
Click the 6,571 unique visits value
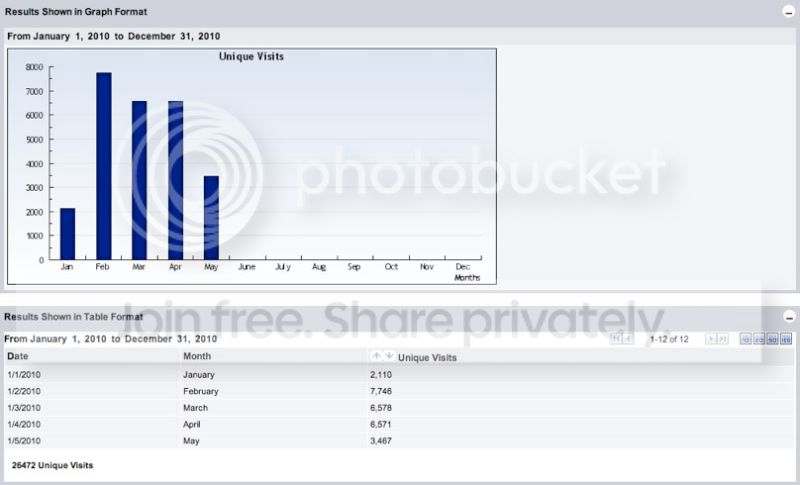pyautogui.click(x=381, y=424)
